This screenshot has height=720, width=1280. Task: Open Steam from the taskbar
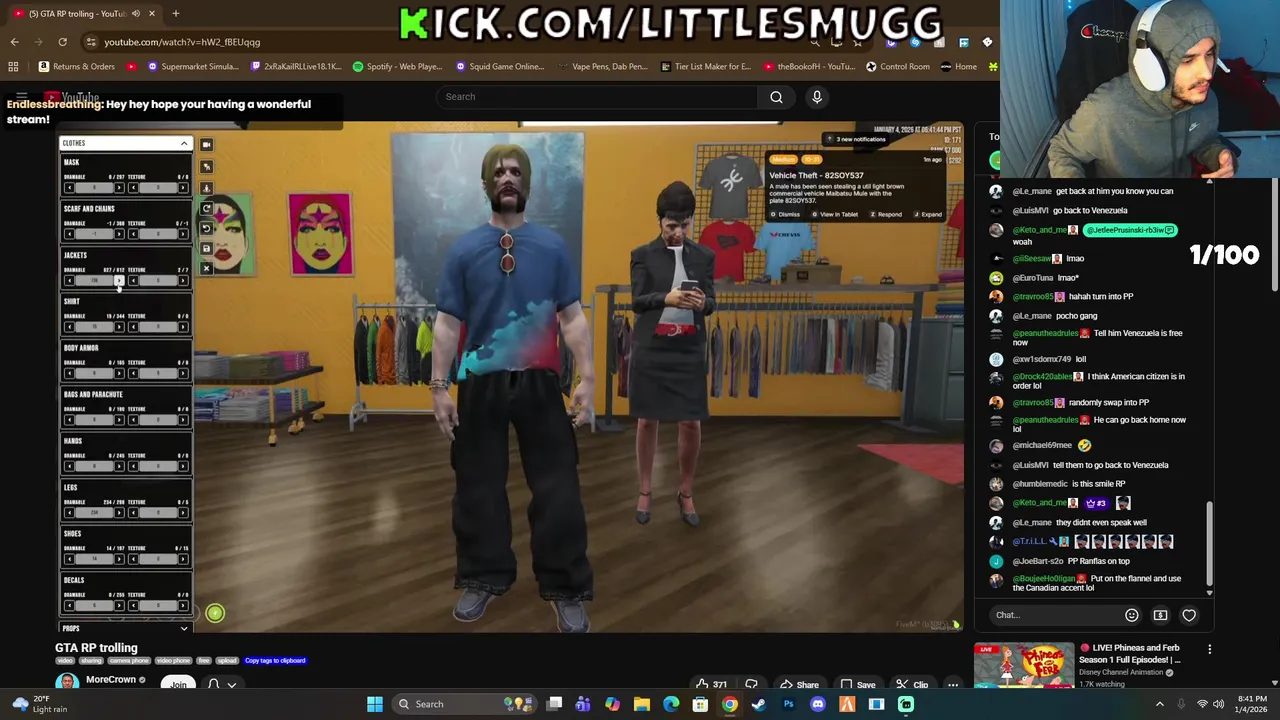point(759,704)
